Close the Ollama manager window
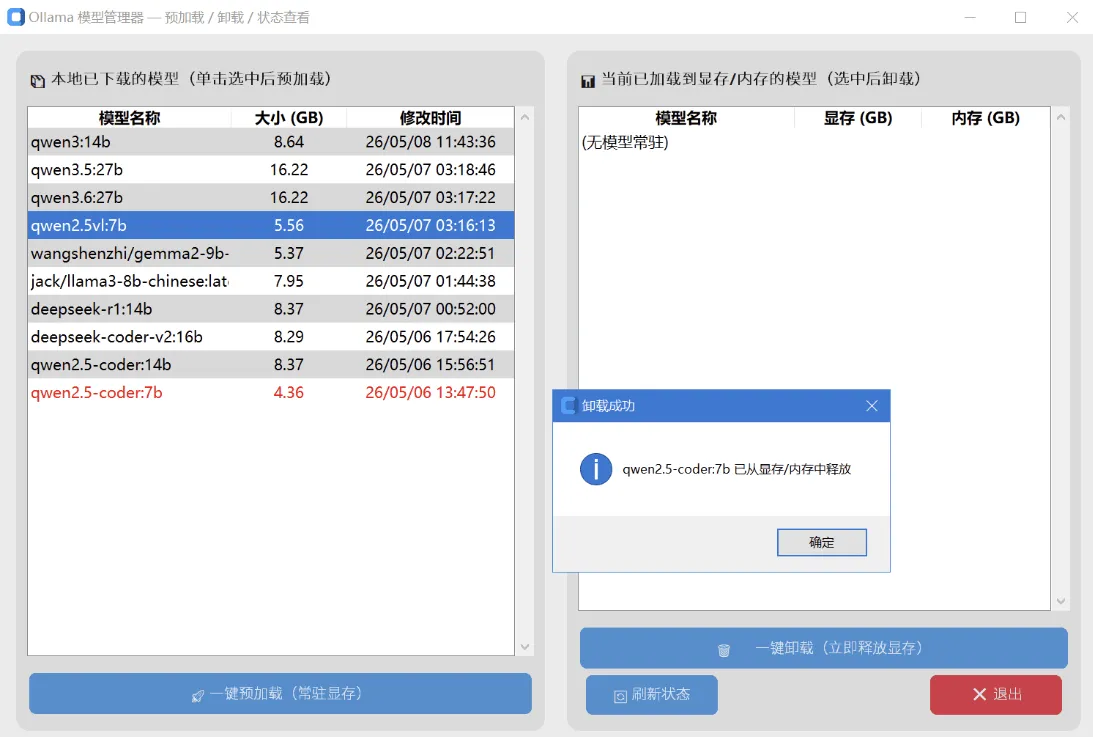Image resolution: width=1093 pixels, height=737 pixels. 1072,17
